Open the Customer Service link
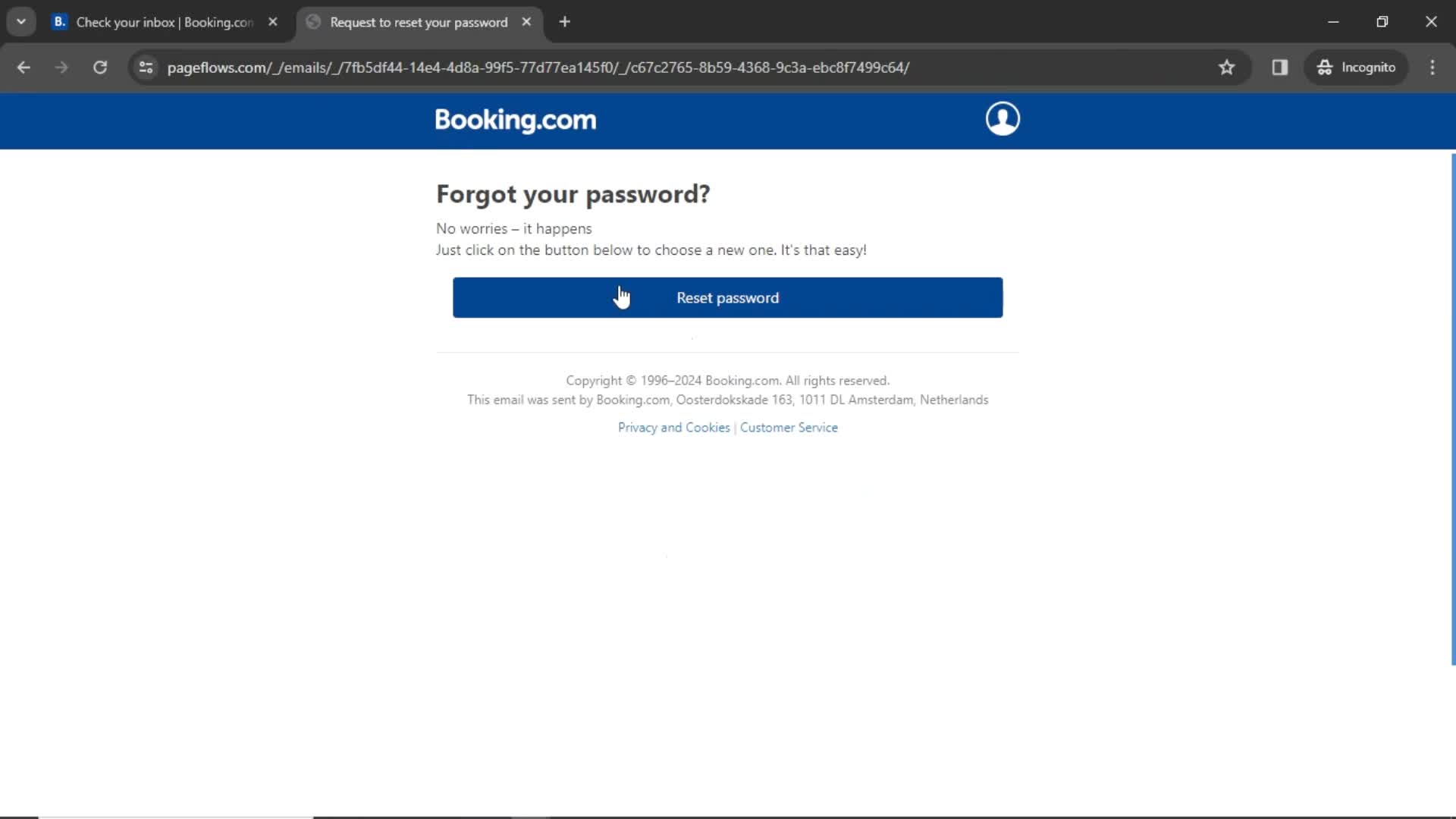Screen dimensions: 1456x819 click(789, 427)
